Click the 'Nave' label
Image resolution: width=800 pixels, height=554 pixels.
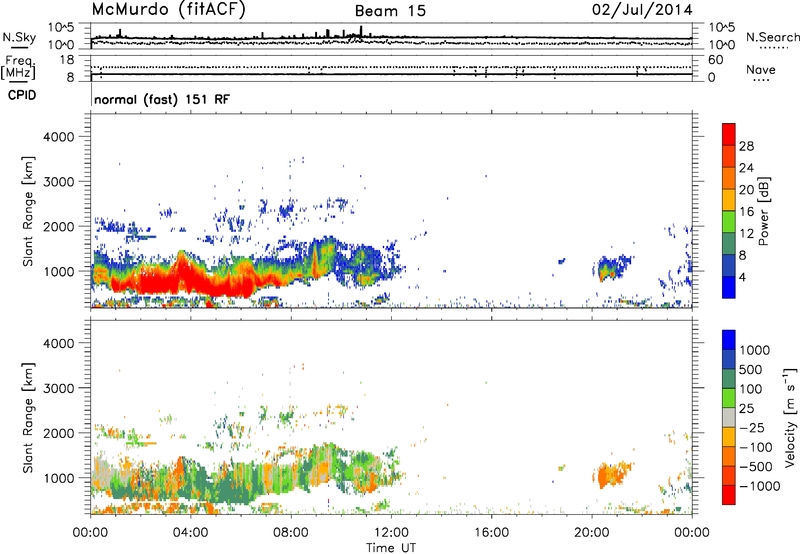[x=761, y=69]
